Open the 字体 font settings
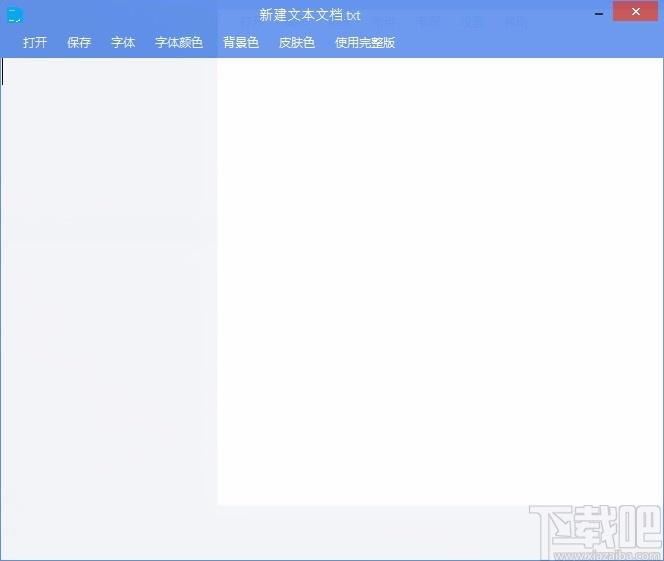The width and height of the screenshot is (664, 561). [x=123, y=42]
